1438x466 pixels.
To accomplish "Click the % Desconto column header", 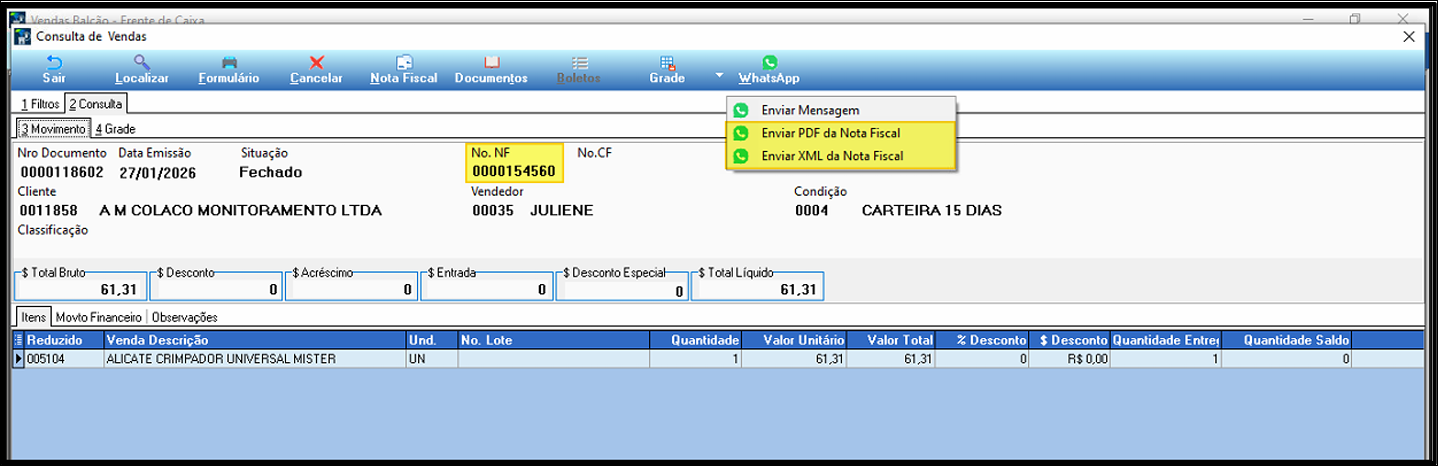I will coord(982,340).
